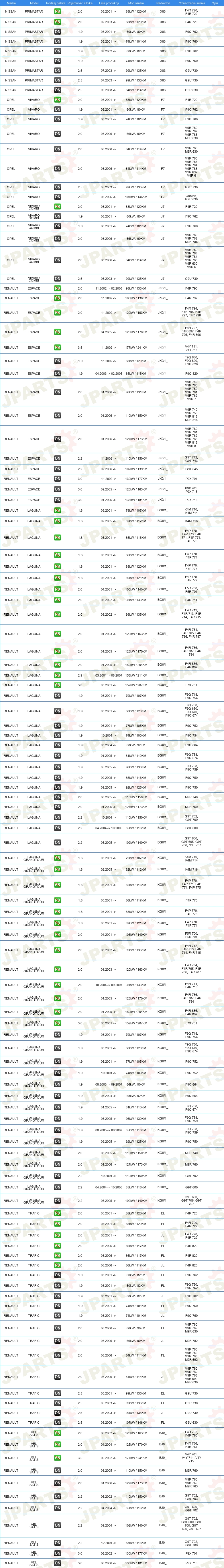Click the Pojemność silnika column header
224x1568 pixels.
coord(80,3)
